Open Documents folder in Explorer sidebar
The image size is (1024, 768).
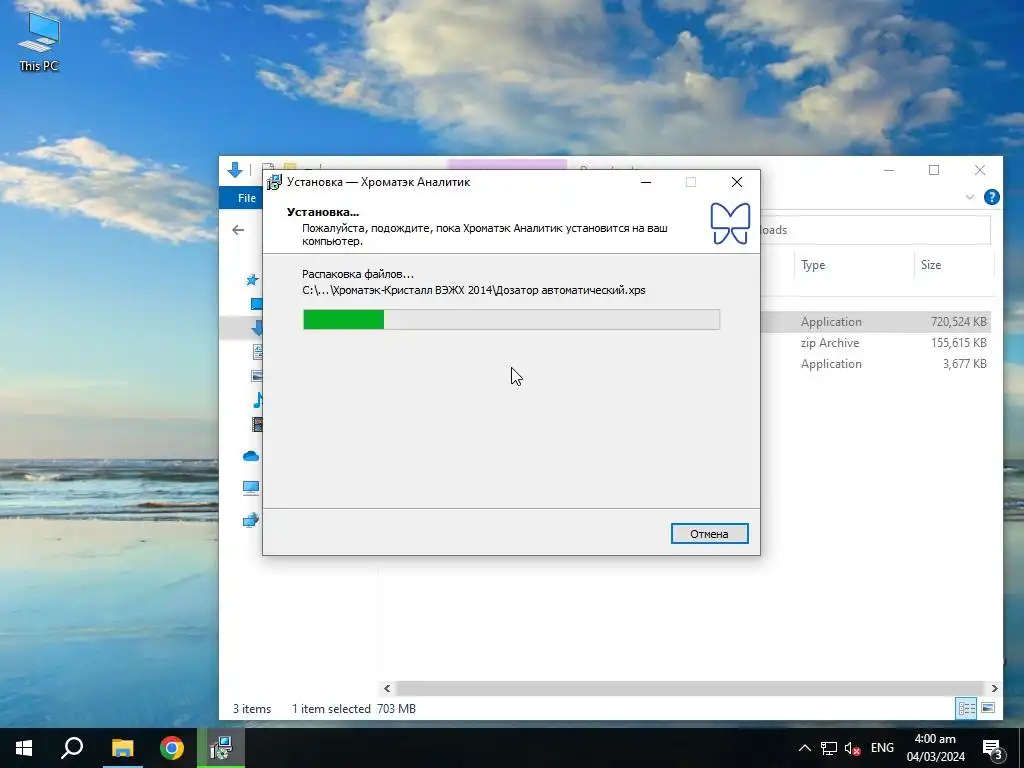[257, 352]
